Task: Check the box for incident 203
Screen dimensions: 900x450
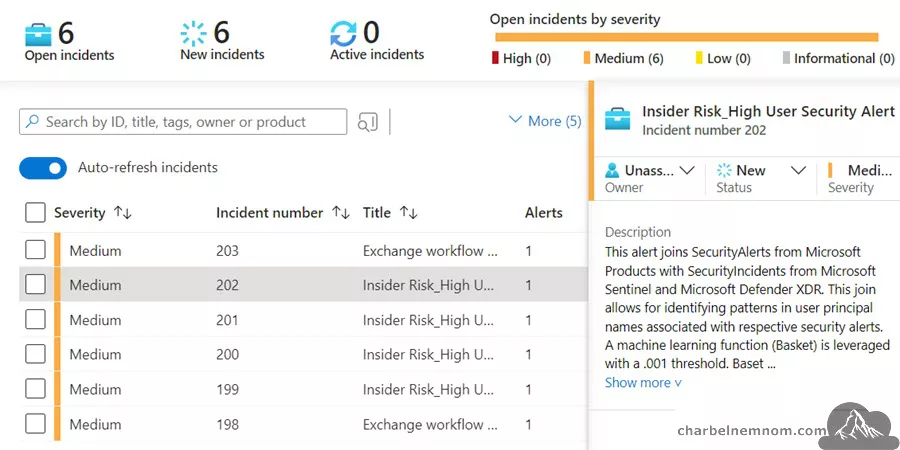Action: pos(35,250)
